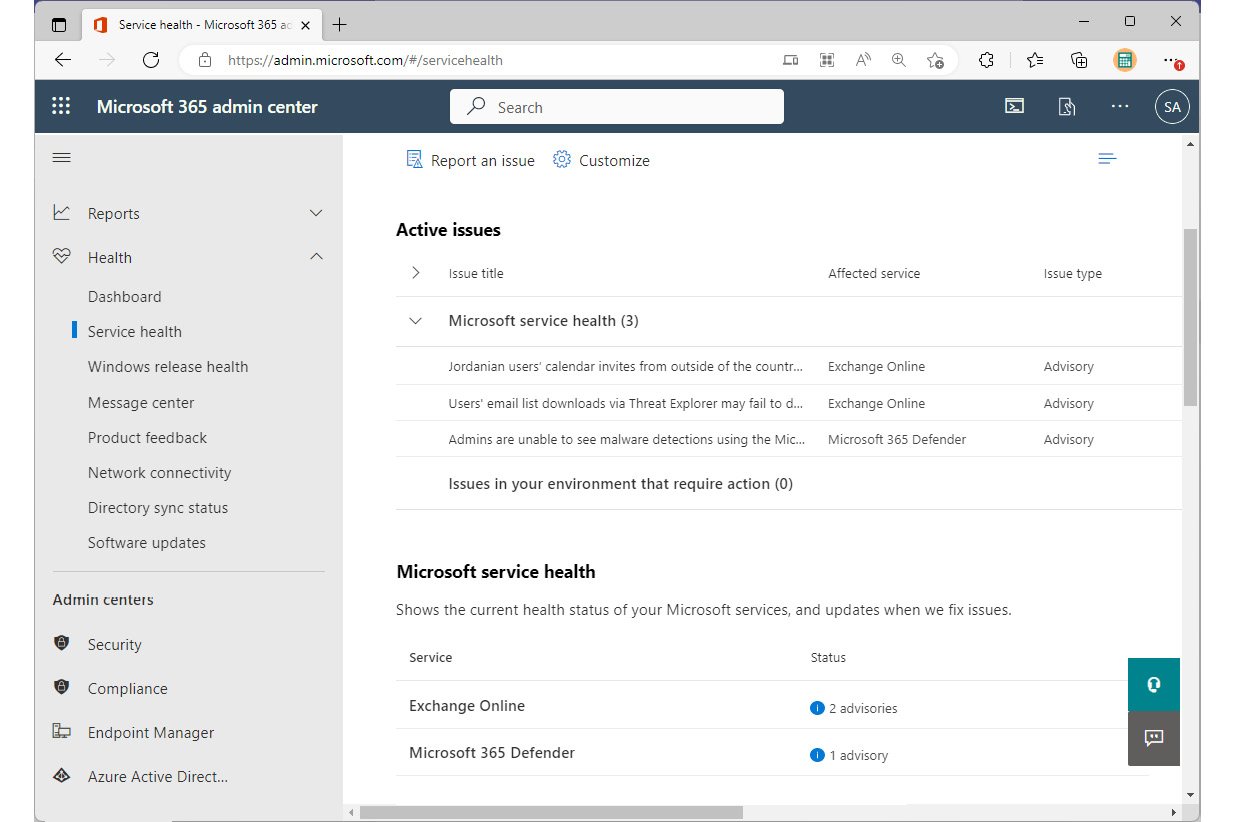Open header more options ellipsis
Image resolution: width=1238 pixels, height=822 pixels.
1120,107
